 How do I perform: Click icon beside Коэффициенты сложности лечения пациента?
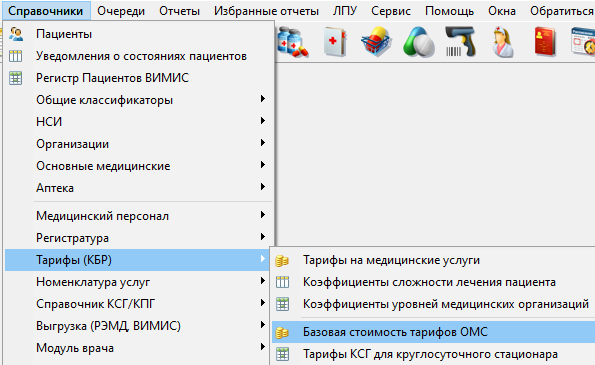pos(282,282)
